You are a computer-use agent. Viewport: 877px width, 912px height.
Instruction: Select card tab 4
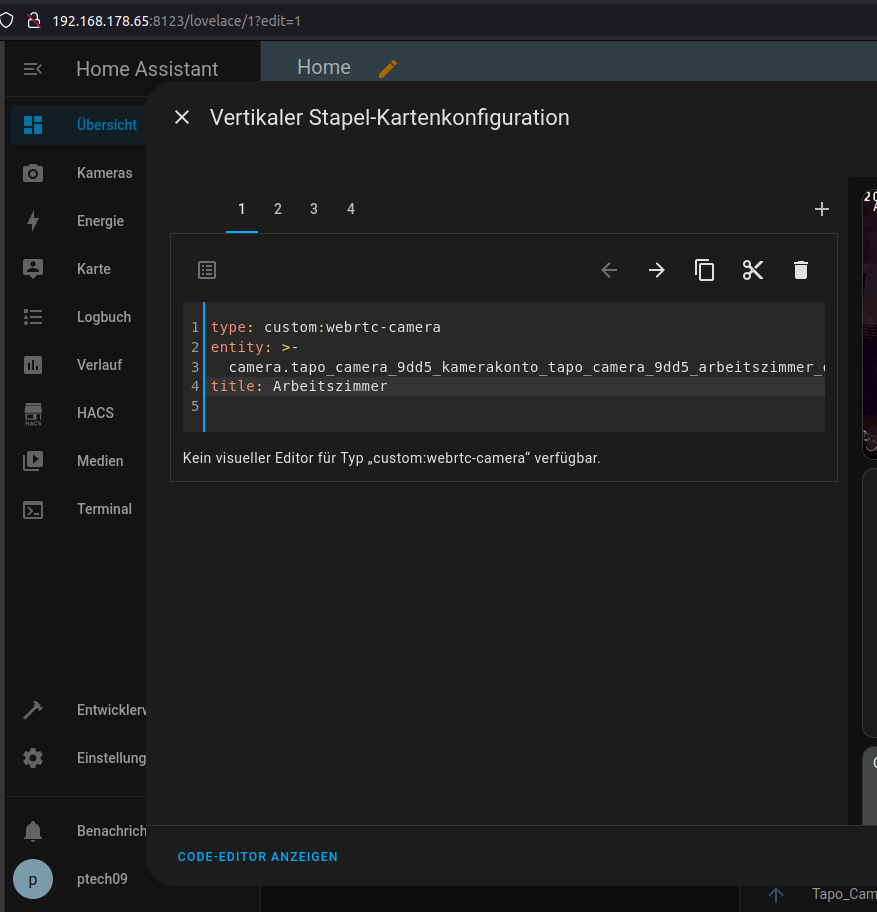click(x=350, y=209)
